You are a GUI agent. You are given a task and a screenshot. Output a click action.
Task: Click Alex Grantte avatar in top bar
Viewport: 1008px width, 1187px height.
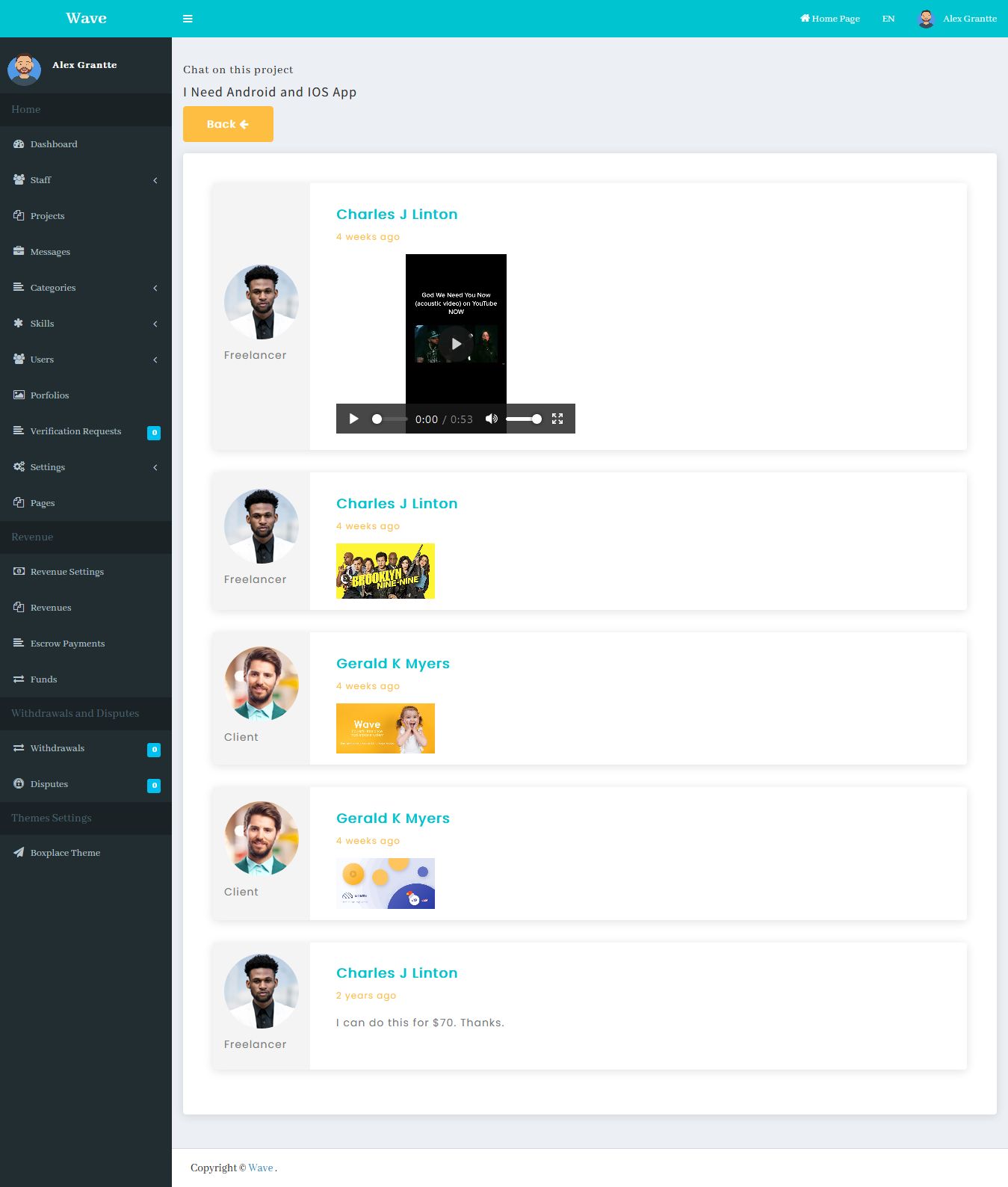click(926, 19)
